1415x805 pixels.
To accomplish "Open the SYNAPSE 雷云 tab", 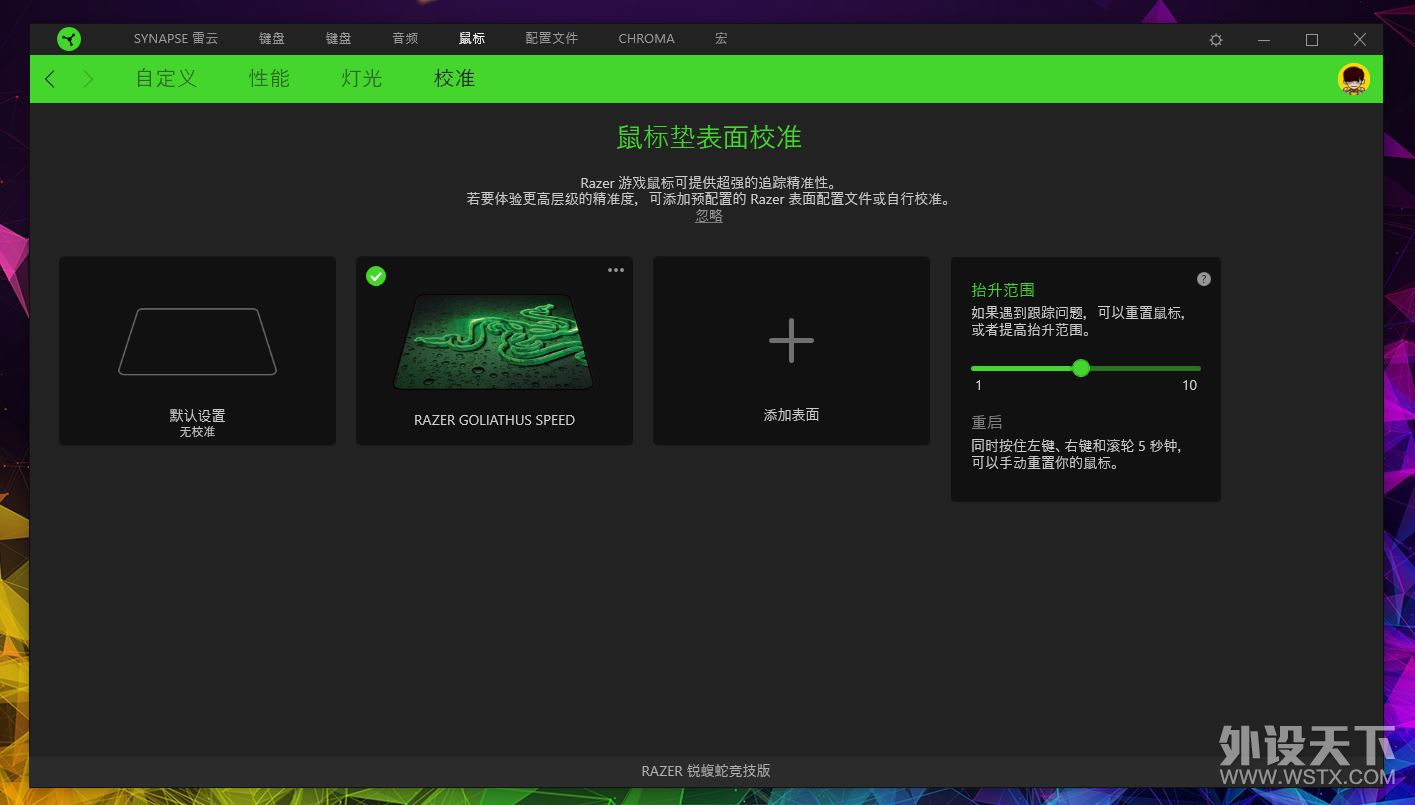I will [x=176, y=39].
